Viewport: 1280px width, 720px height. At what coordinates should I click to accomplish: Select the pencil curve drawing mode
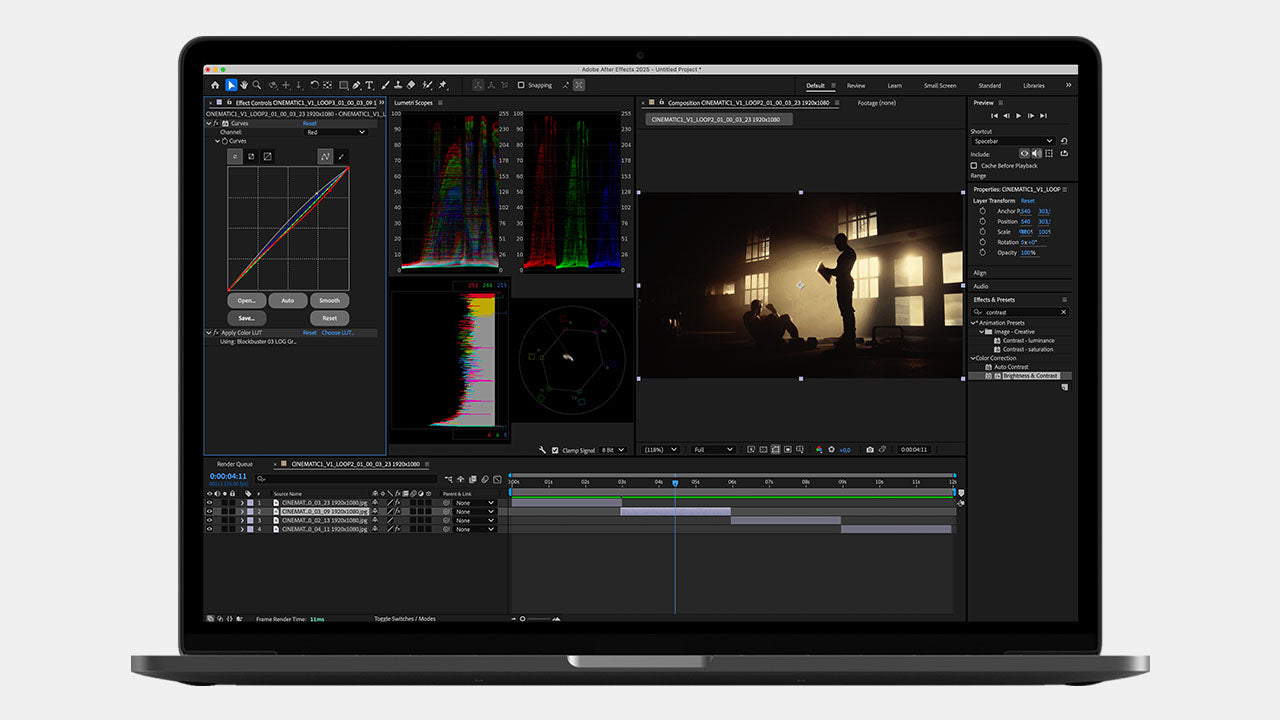coord(341,156)
